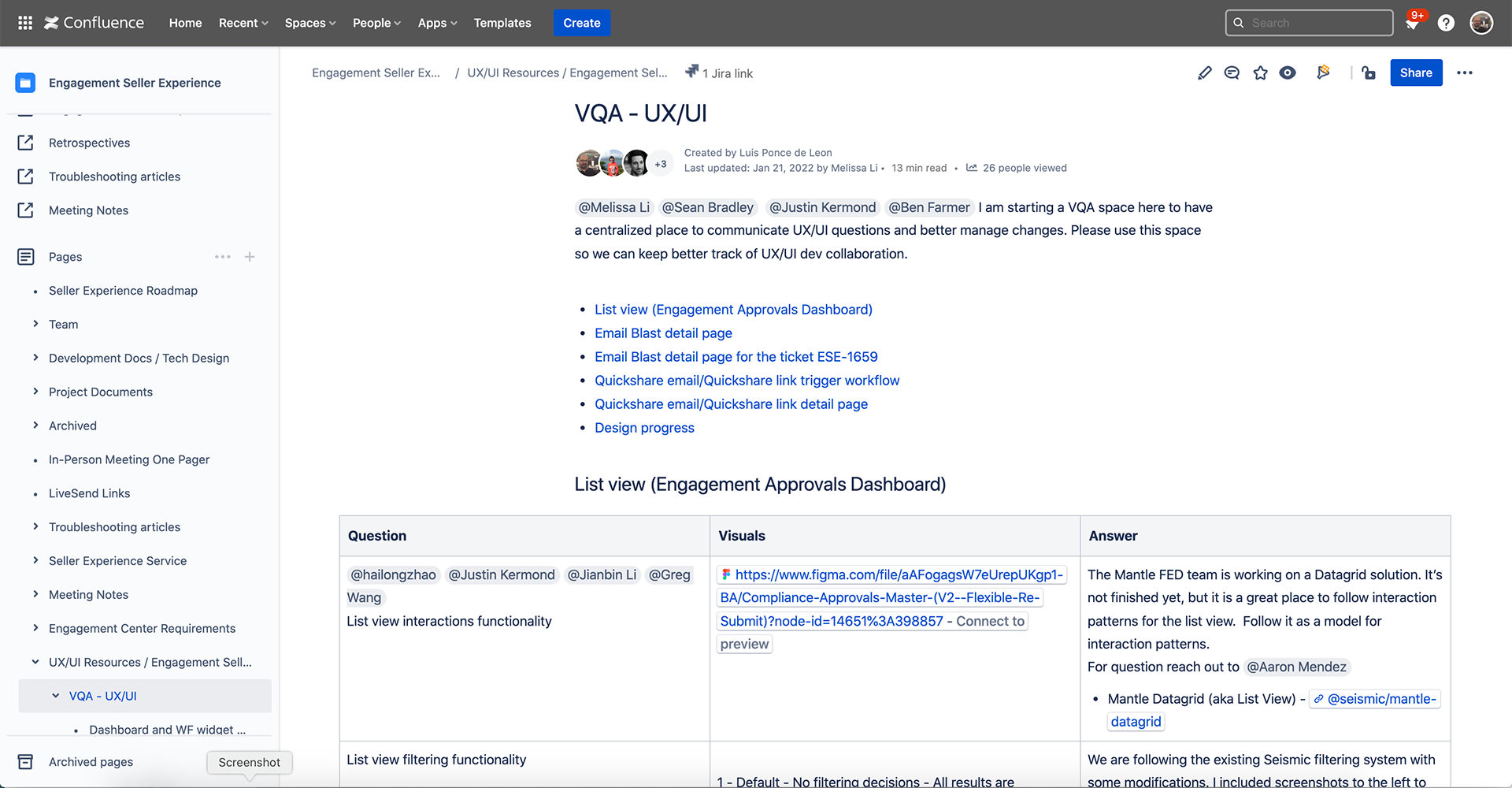Open the Pages more options ellipsis
Viewport: 1512px width, 788px height.
click(x=223, y=257)
